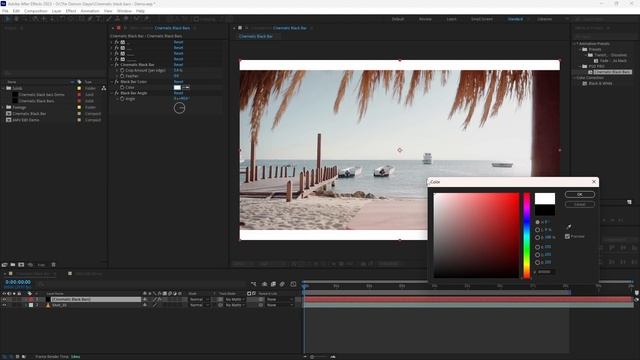
Task: Click inside the red saturation color field
Action: pos(476,236)
